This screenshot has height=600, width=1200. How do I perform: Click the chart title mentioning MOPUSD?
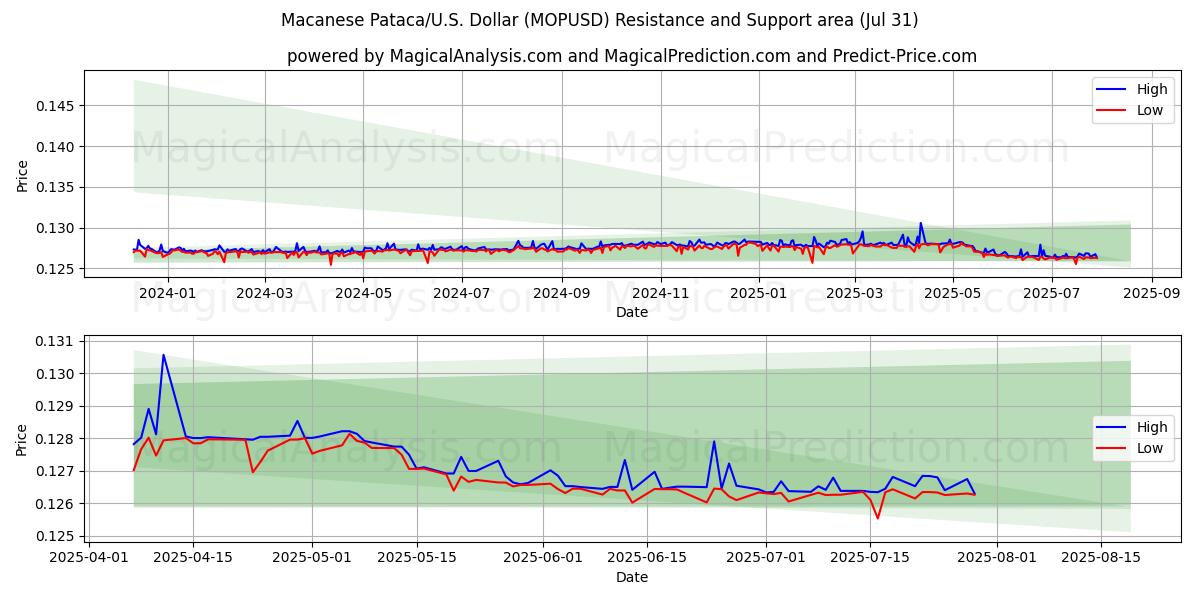[x=600, y=20]
